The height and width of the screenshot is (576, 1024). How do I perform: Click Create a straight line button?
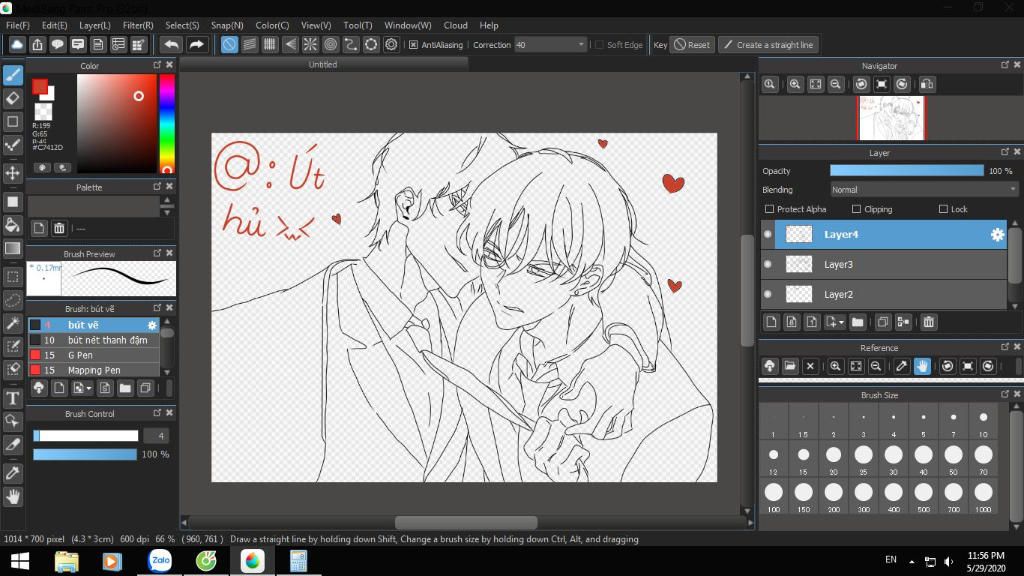[x=769, y=44]
